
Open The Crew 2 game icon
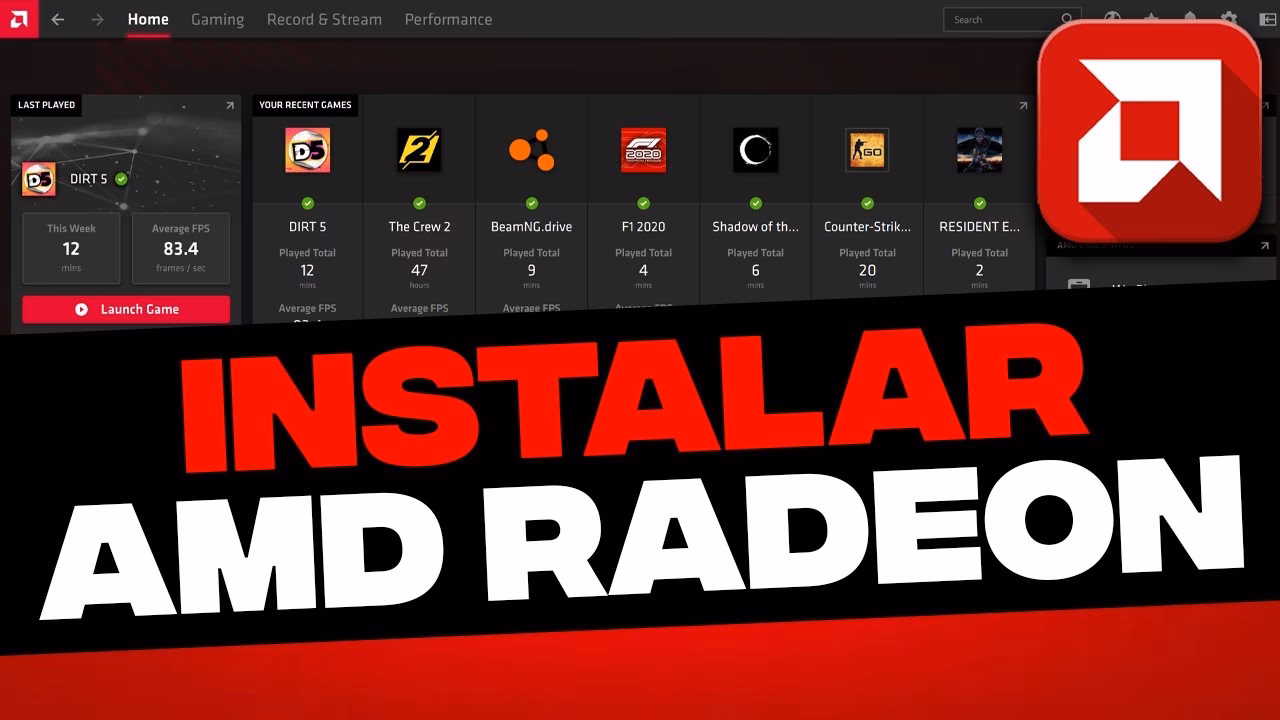pyautogui.click(x=419, y=150)
